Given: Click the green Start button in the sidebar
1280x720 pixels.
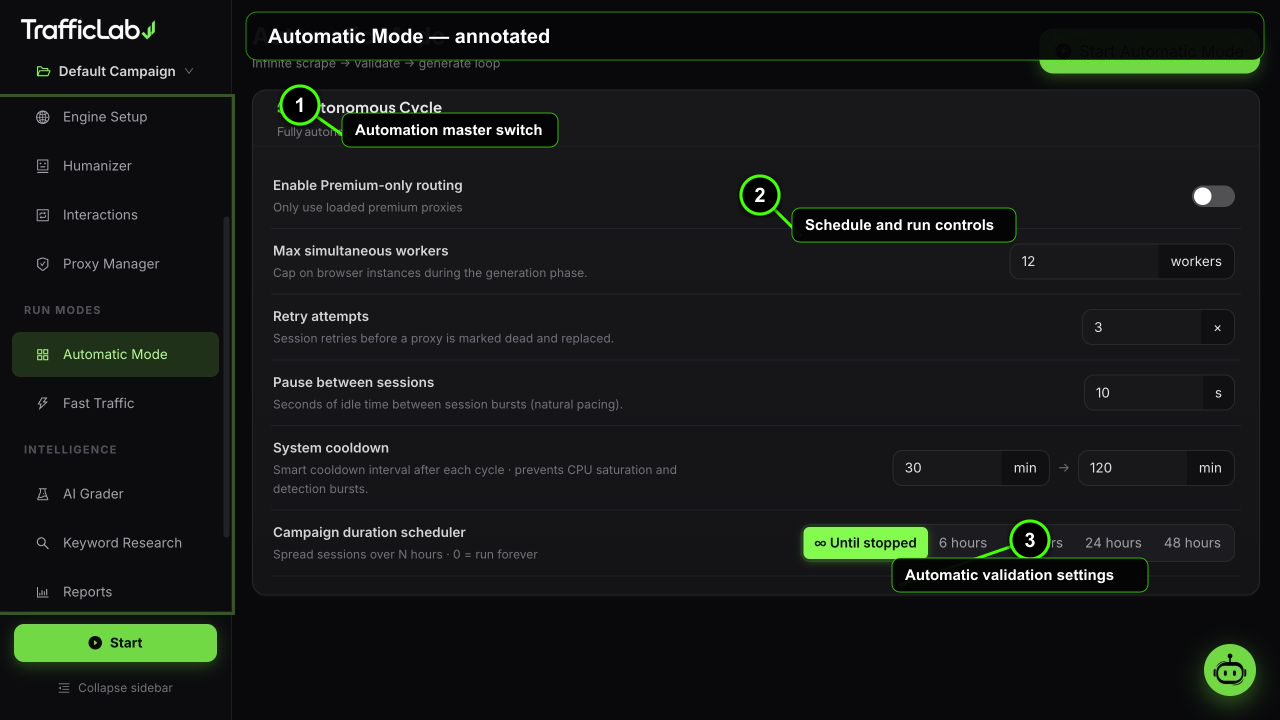Looking at the screenshot, I should click(115, 643).
